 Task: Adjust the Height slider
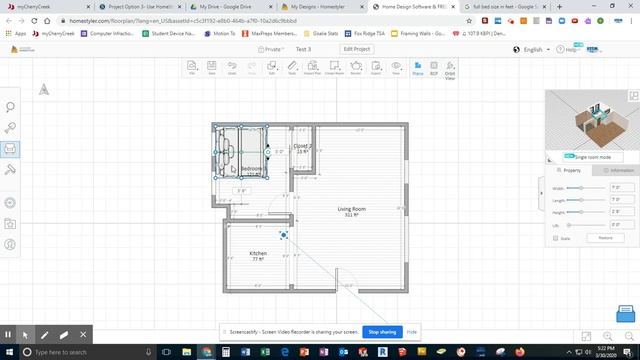(x=581, y=212)
